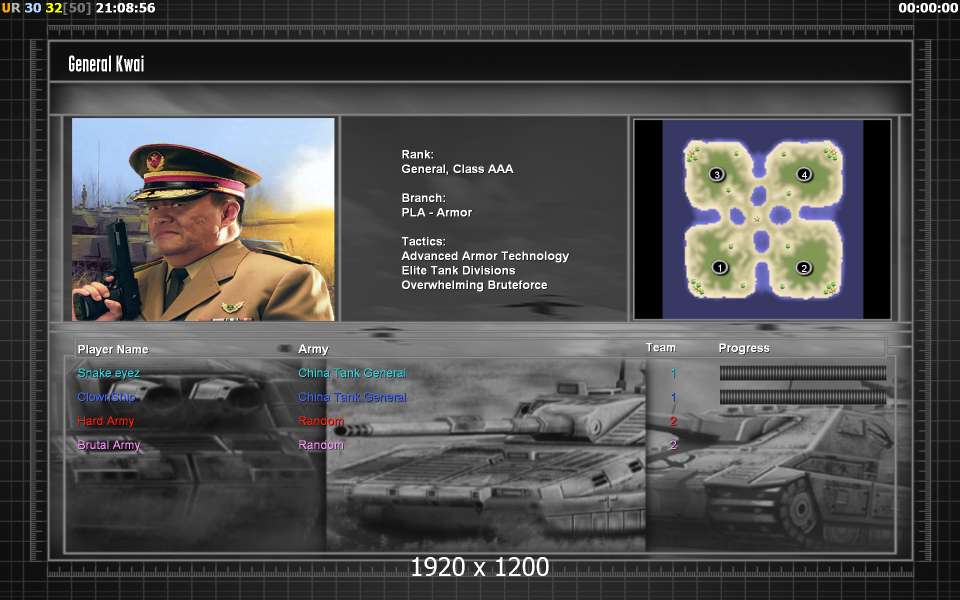Screen dimensions: 960x600
Task: Select player name Brutal Army
Action: pyautogui.click(x=109, y=444)
